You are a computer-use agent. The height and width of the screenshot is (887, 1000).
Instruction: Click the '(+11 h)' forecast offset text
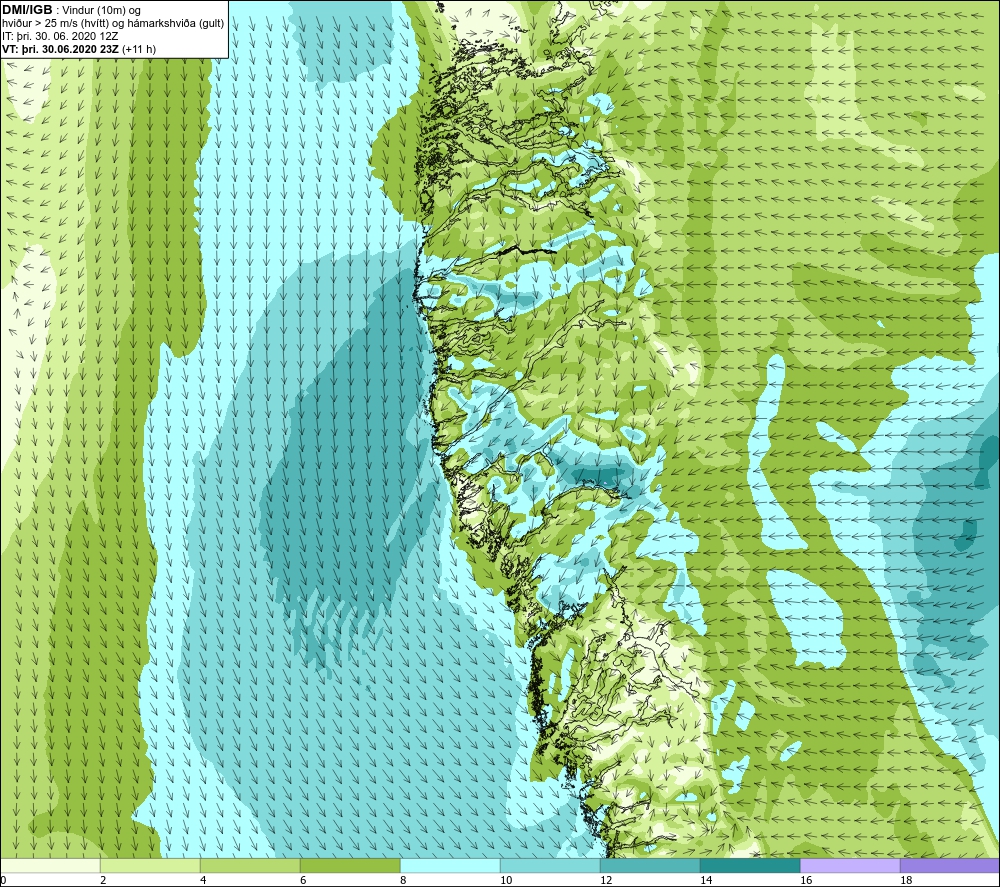[139, 49]
